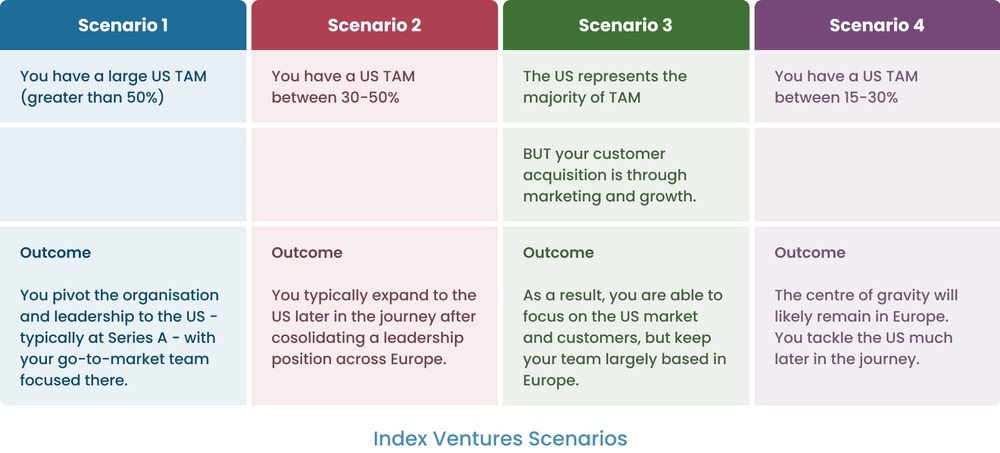Click the 'BUT your customer acquisition' text
This screenshot has height=453, width=1000.
coord(609,175)
